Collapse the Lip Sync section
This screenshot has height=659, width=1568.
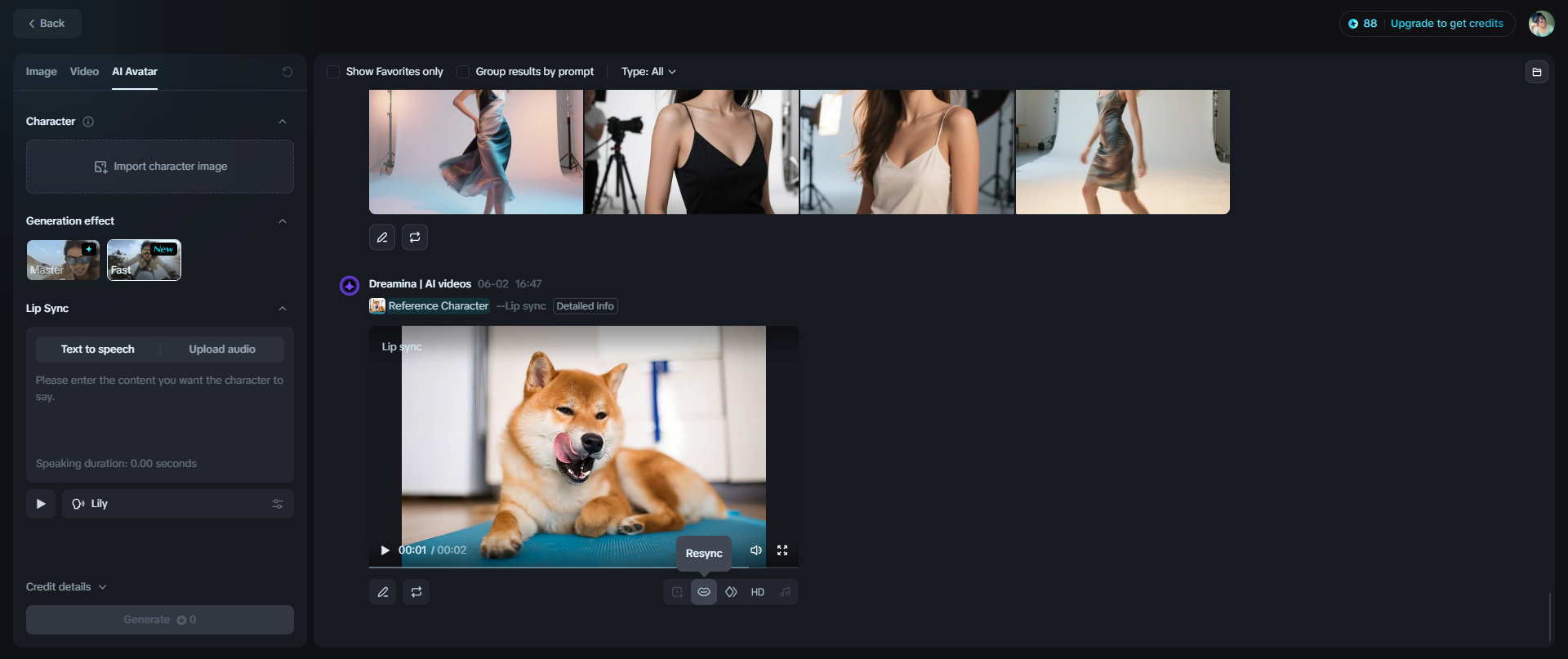[283, 309]
